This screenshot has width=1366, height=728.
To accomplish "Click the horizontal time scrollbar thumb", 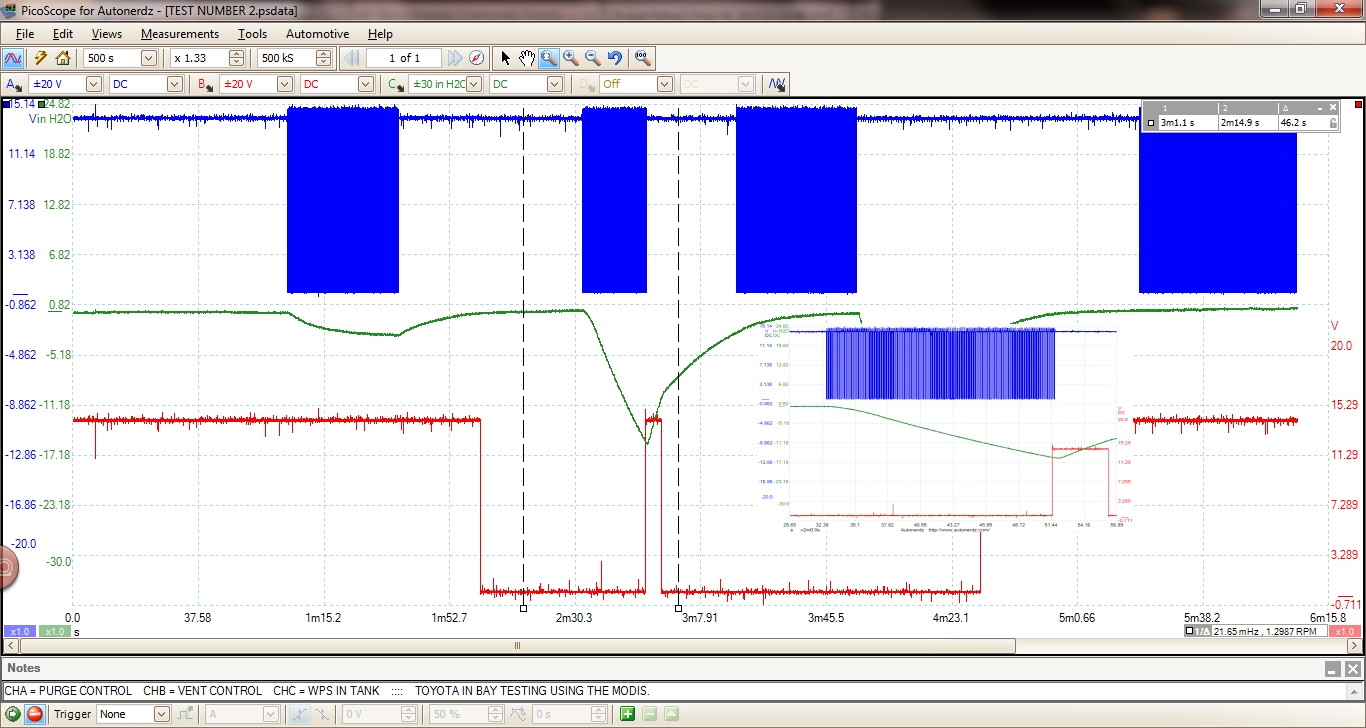I will (x=517, y=646).
